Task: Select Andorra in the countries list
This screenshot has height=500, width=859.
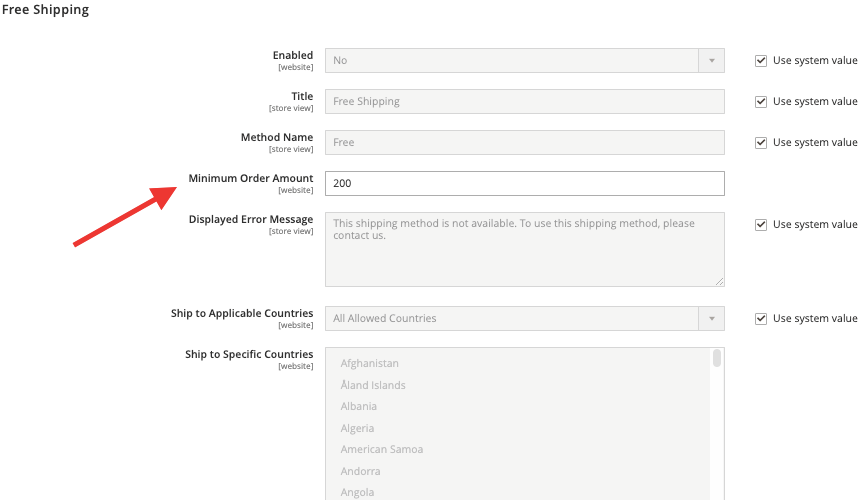Action: tap(360, 472)
